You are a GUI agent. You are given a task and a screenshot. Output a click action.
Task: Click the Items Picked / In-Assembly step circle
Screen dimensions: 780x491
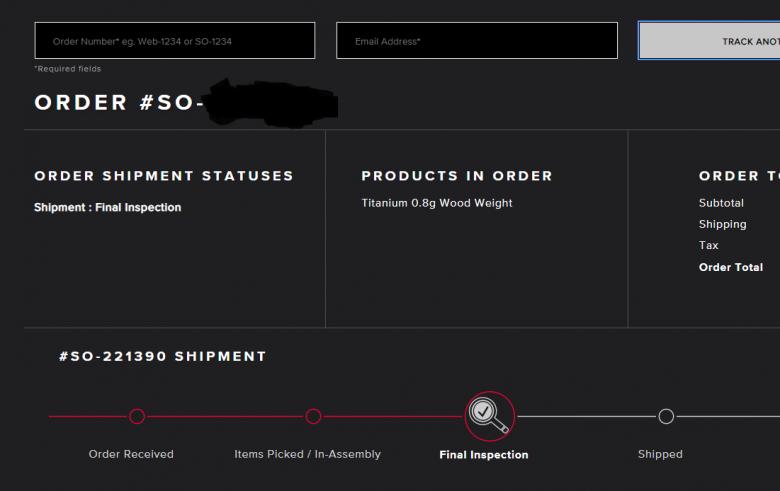tap(313, 416)
